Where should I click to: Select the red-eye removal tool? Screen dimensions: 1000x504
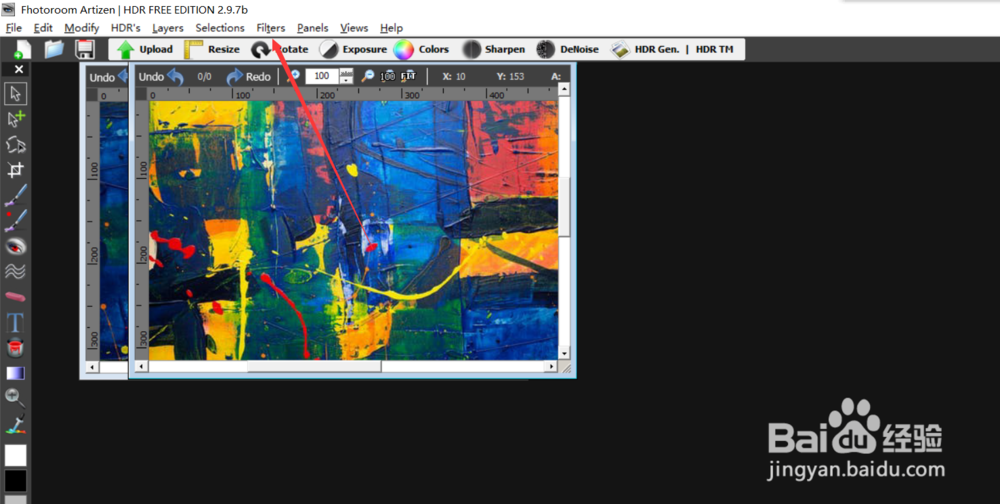(15, 246)
